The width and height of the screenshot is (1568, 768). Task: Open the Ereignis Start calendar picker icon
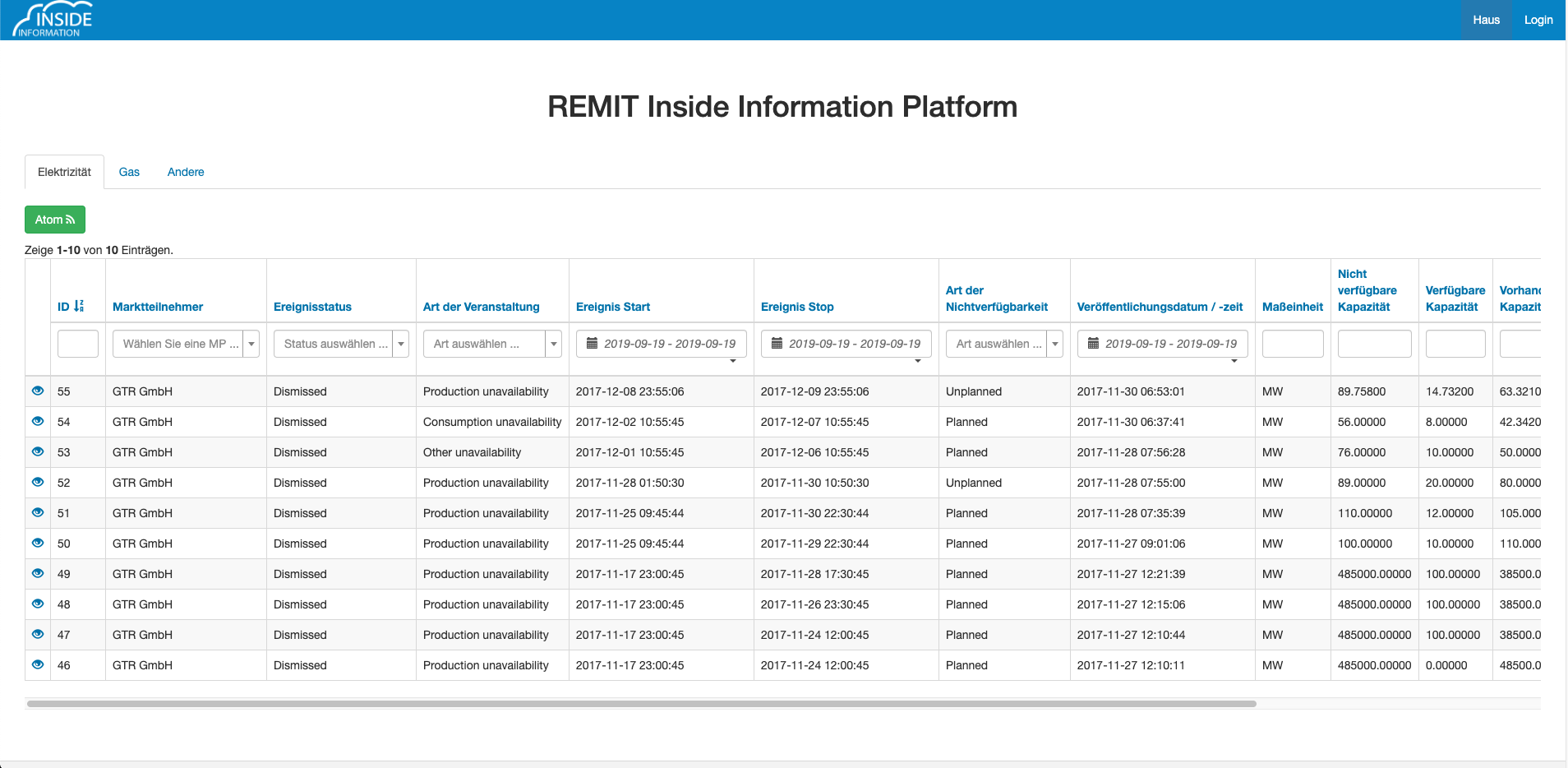594,343
